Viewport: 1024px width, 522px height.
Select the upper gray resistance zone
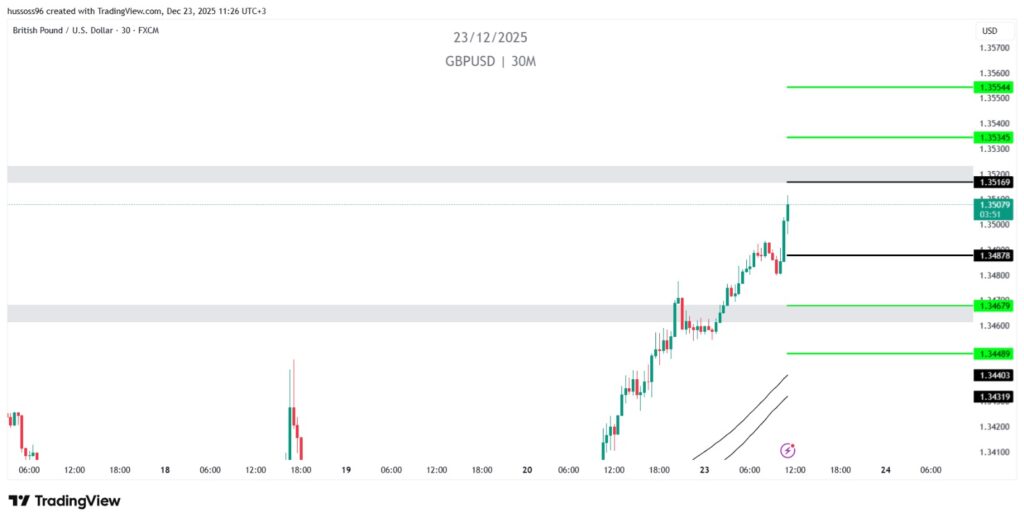point(489,174)
